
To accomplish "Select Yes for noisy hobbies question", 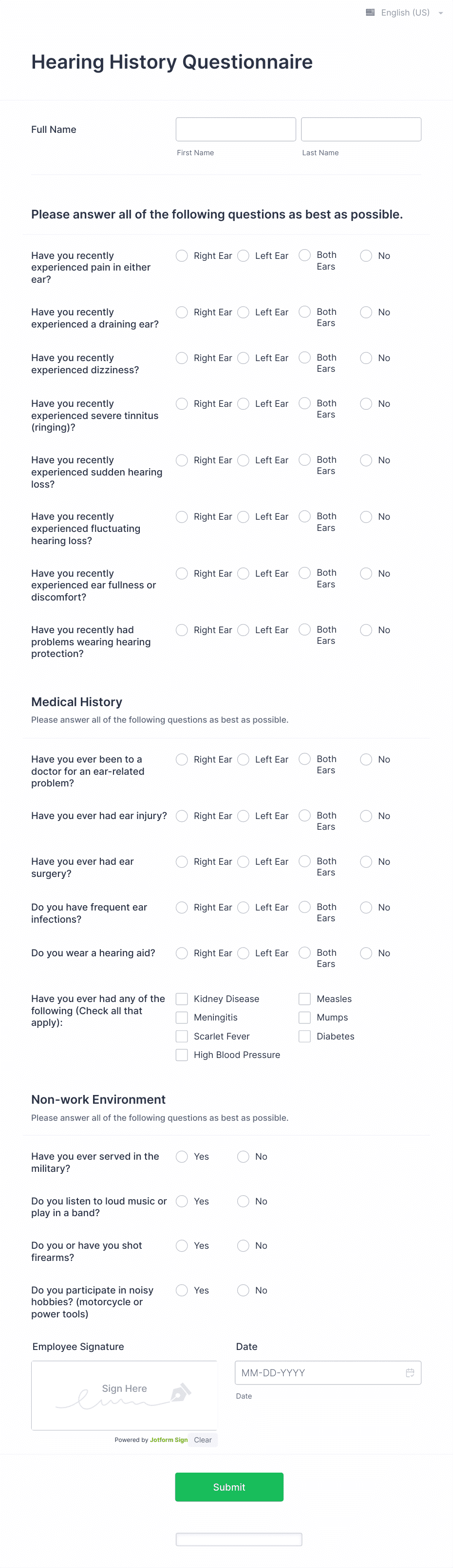I will click(181, 1291).
